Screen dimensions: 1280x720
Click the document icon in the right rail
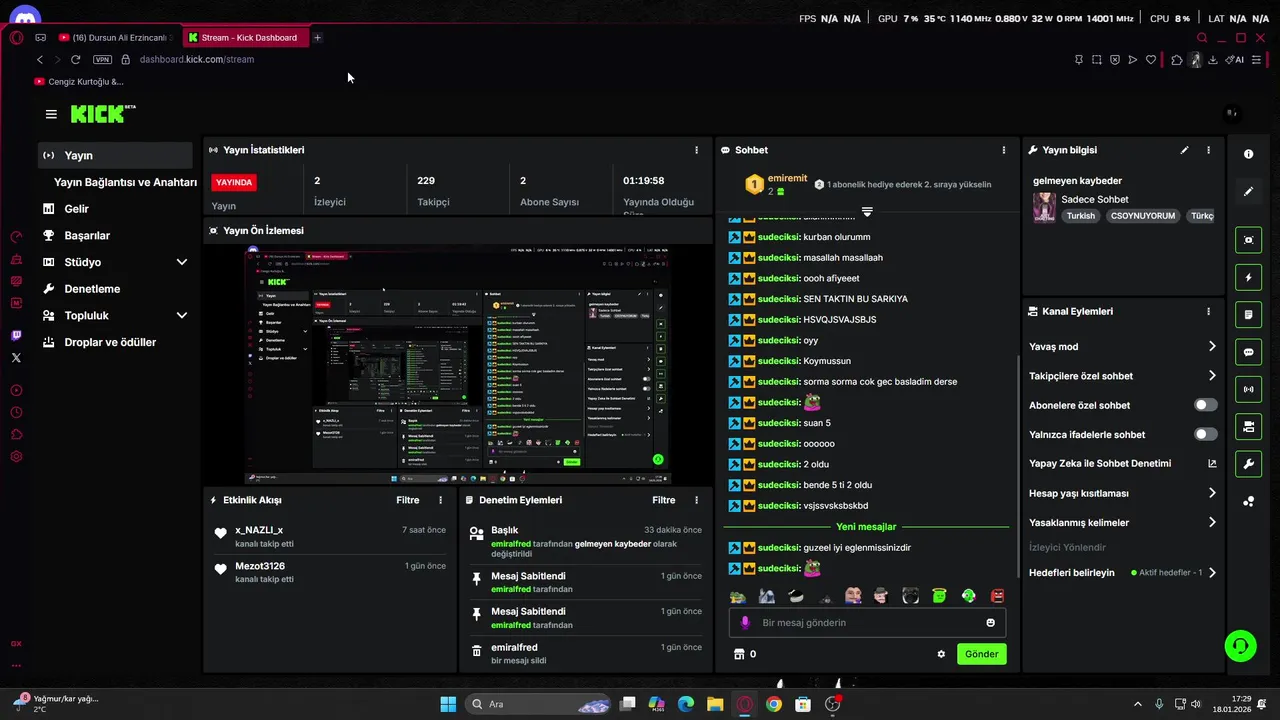pos(1248,315)
